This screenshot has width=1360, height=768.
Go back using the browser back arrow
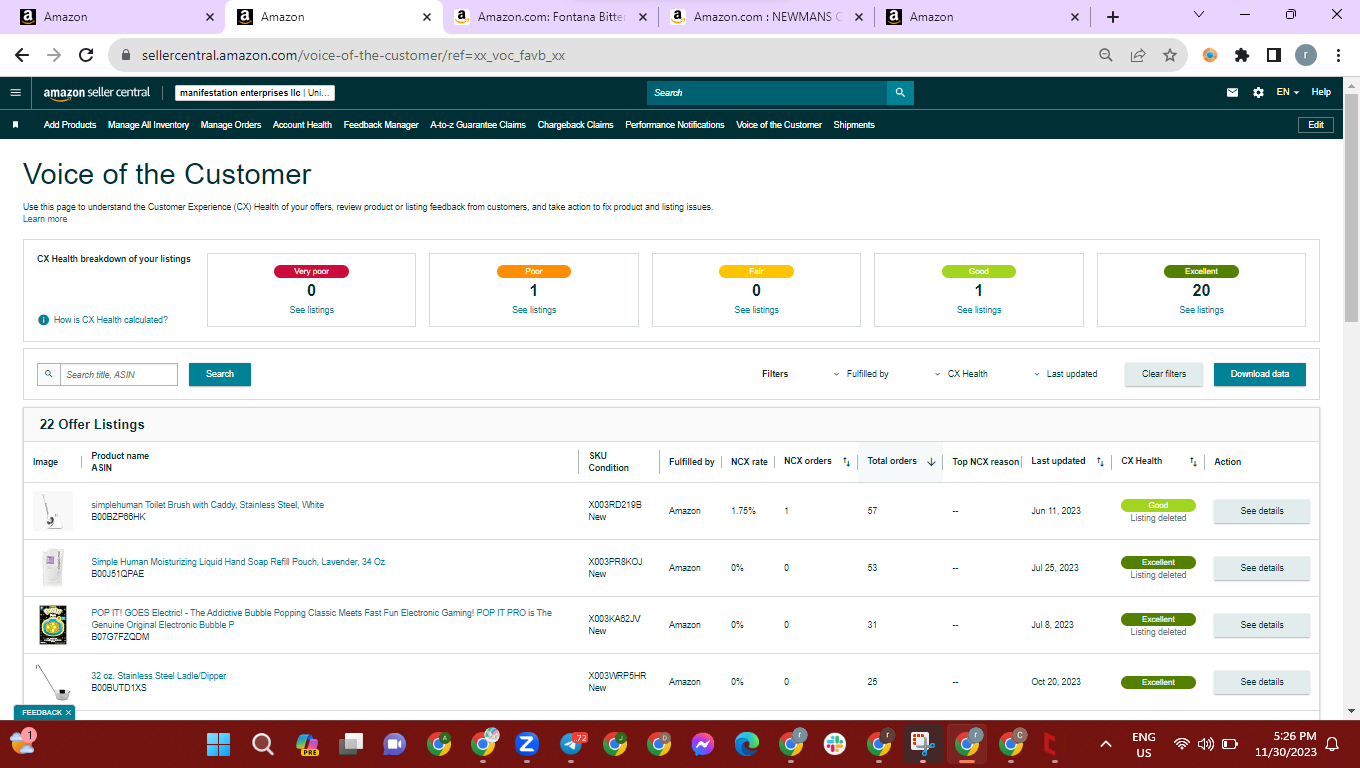pos(22,55)
